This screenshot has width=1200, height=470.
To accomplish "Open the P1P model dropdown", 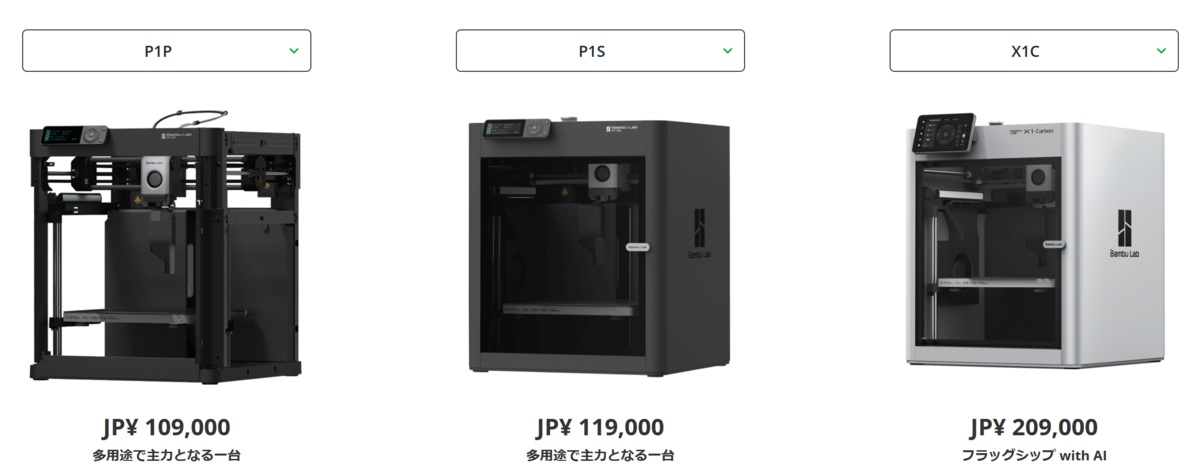I will [x=166, y=50].
